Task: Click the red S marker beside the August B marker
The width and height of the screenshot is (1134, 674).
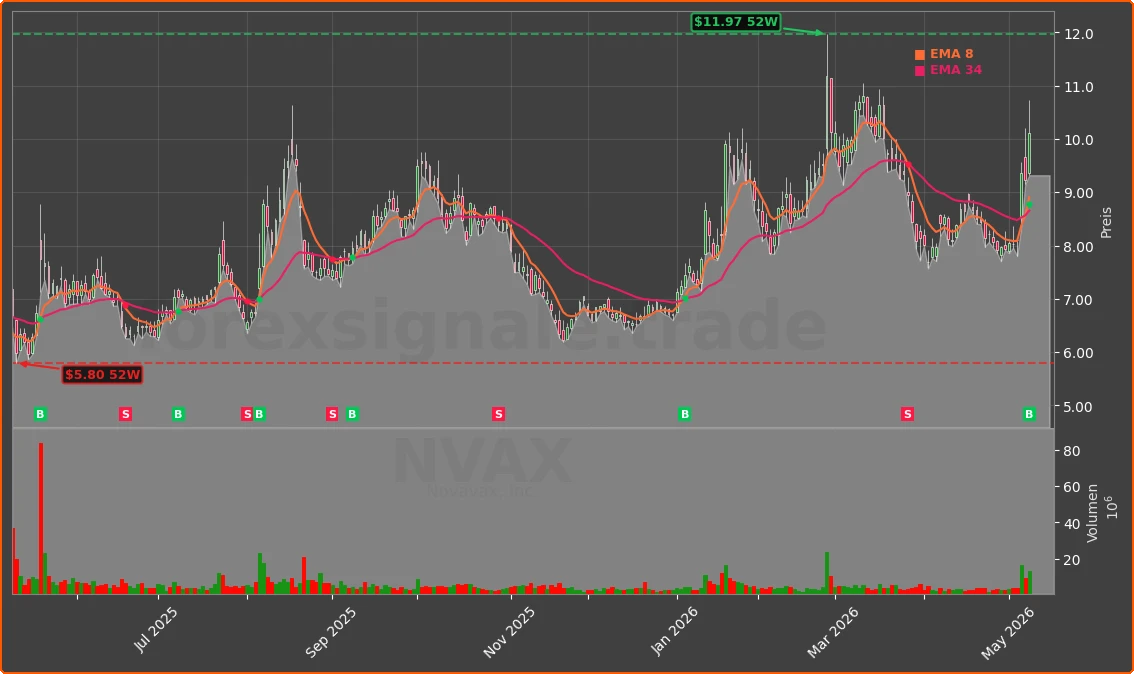Action: pos(247,414)
